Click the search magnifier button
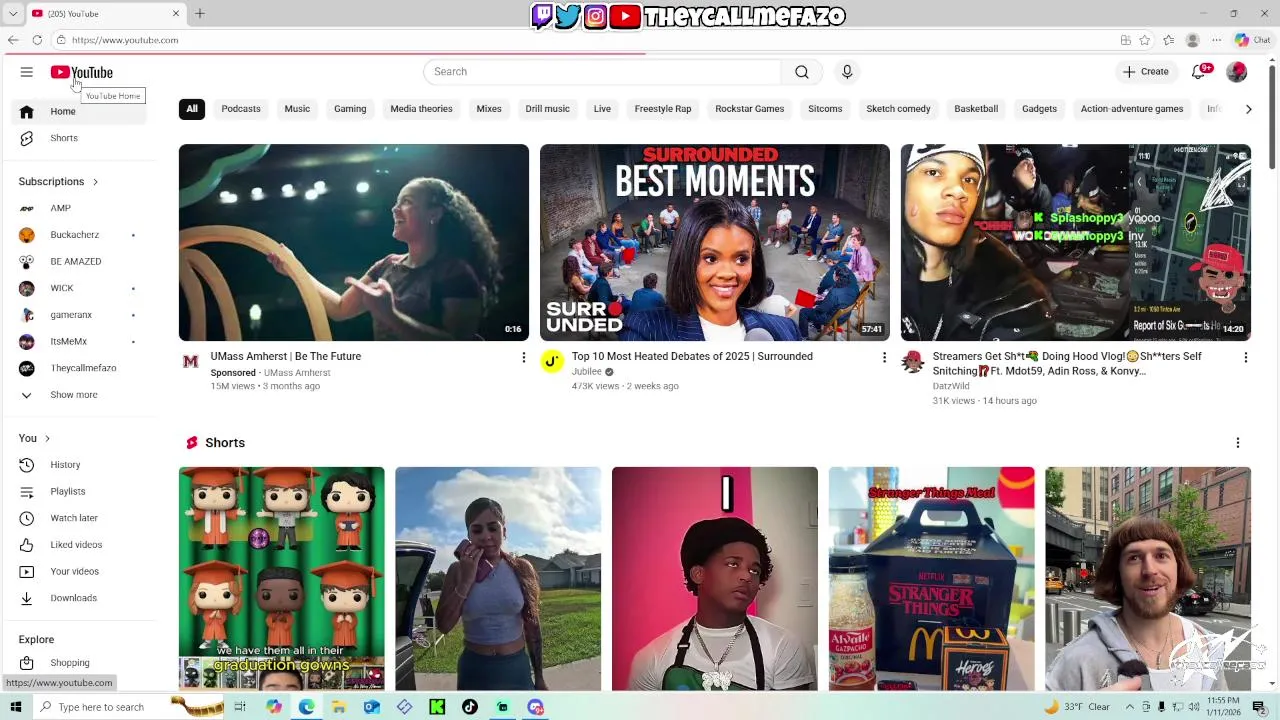This screenshot has height=720, width=1280. pos(802,72)
